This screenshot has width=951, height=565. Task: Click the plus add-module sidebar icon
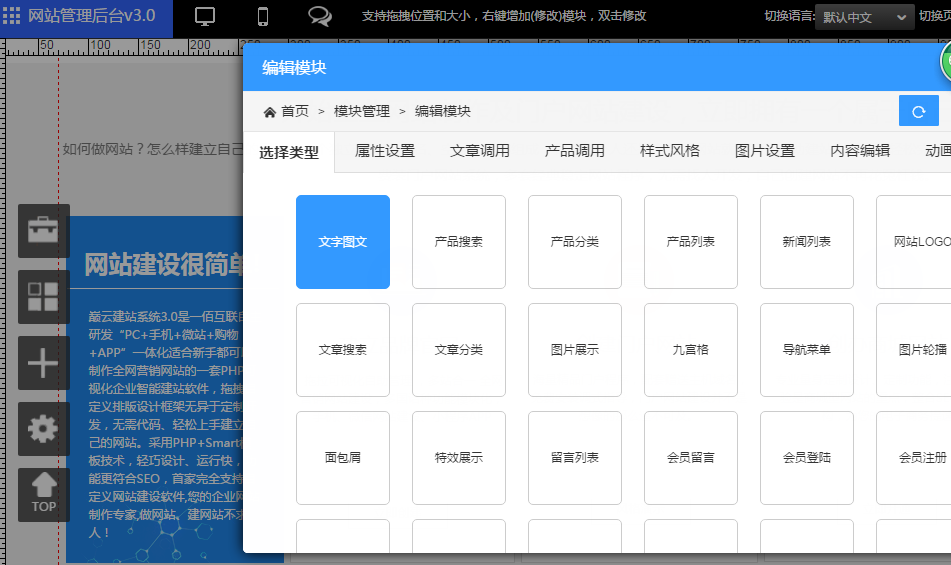[x=44, y=363]
